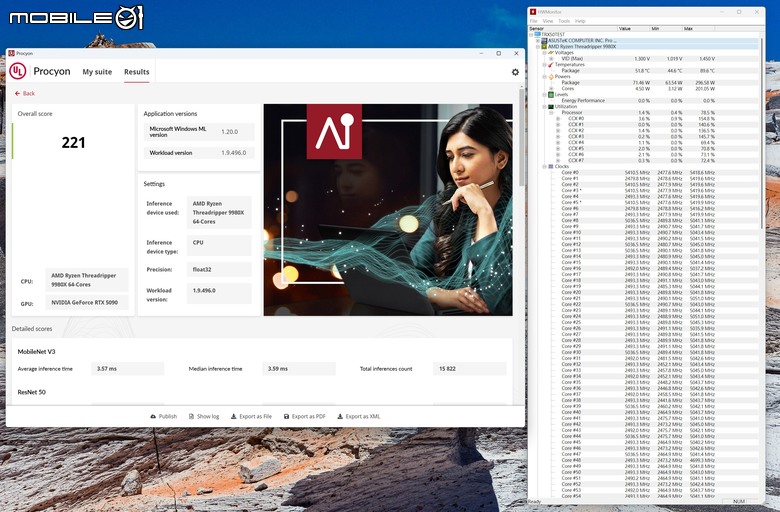Go back via the Back link
The width and height of the screenshot is (780, 512).
tap(25, 94)
